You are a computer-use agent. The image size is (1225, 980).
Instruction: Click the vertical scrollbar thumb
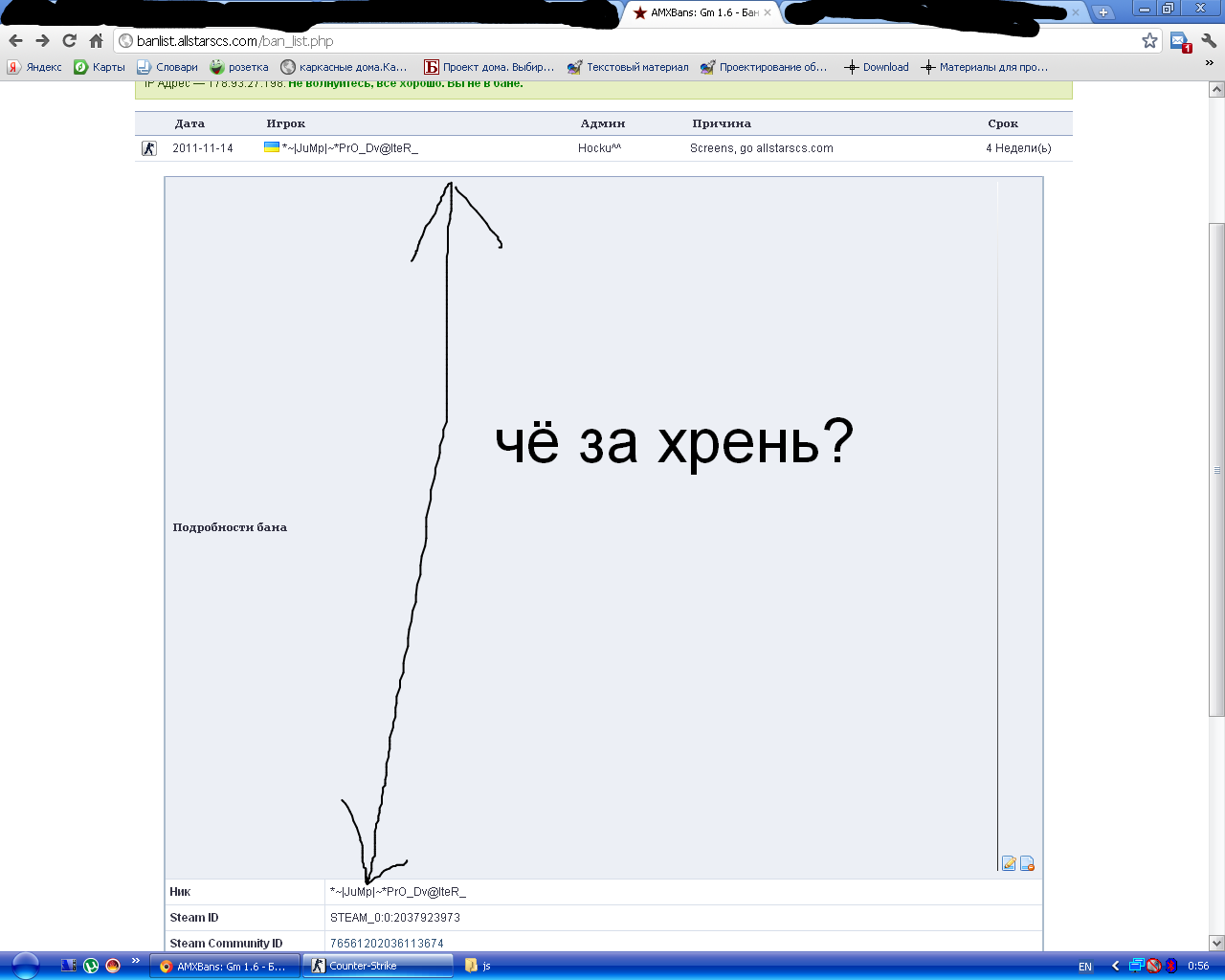pyautogui.click(x=1216, y=470)
